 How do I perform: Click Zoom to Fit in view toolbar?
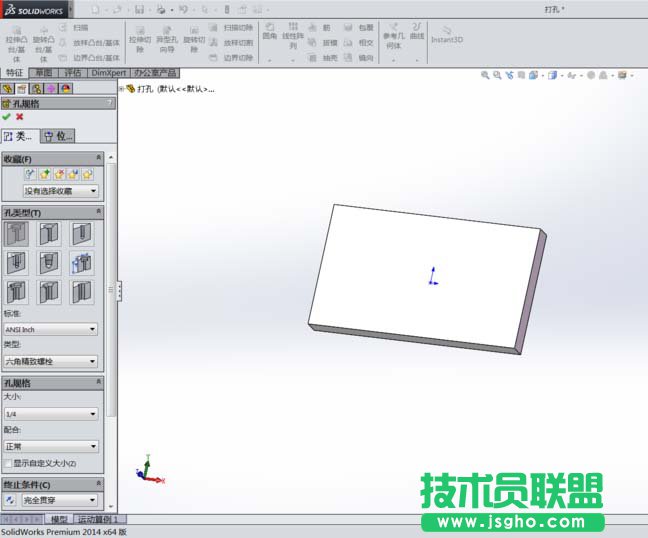(x=485, y=75)
